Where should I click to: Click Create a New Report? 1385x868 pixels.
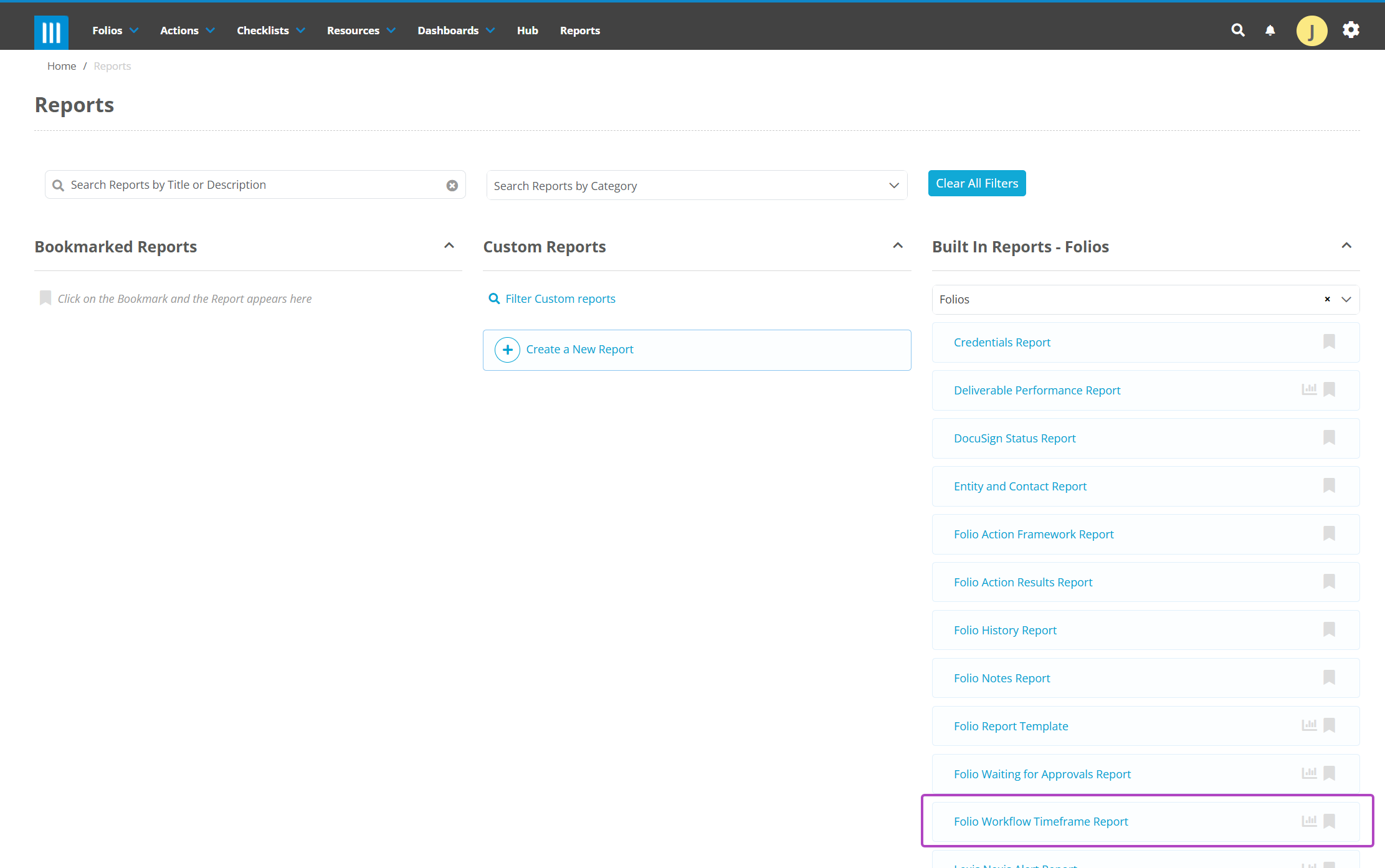pyautogui.click(x=697, y=350)
